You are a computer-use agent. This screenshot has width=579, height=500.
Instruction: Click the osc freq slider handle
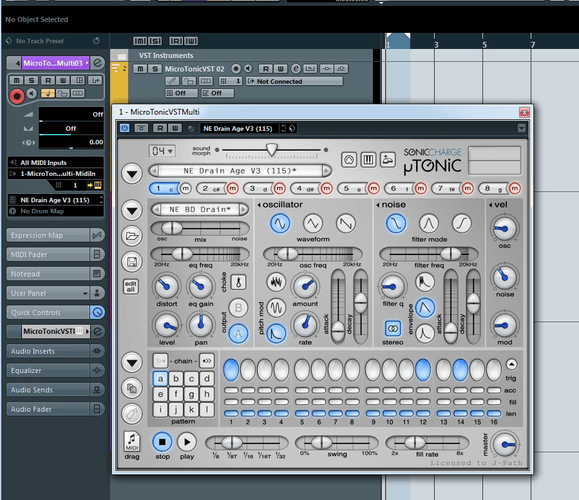tap(287, 254)
